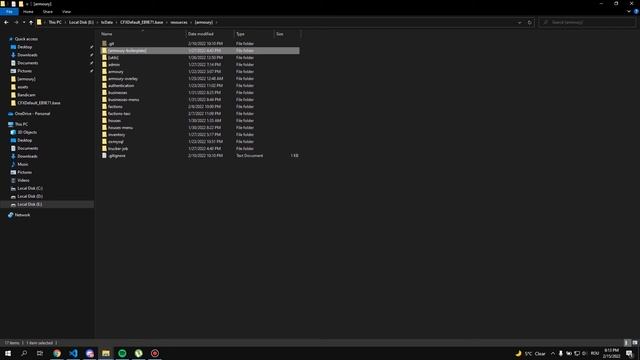Click the Forward navigation arrow
This screenshot has height=360, width=640.
coord(16,22)
